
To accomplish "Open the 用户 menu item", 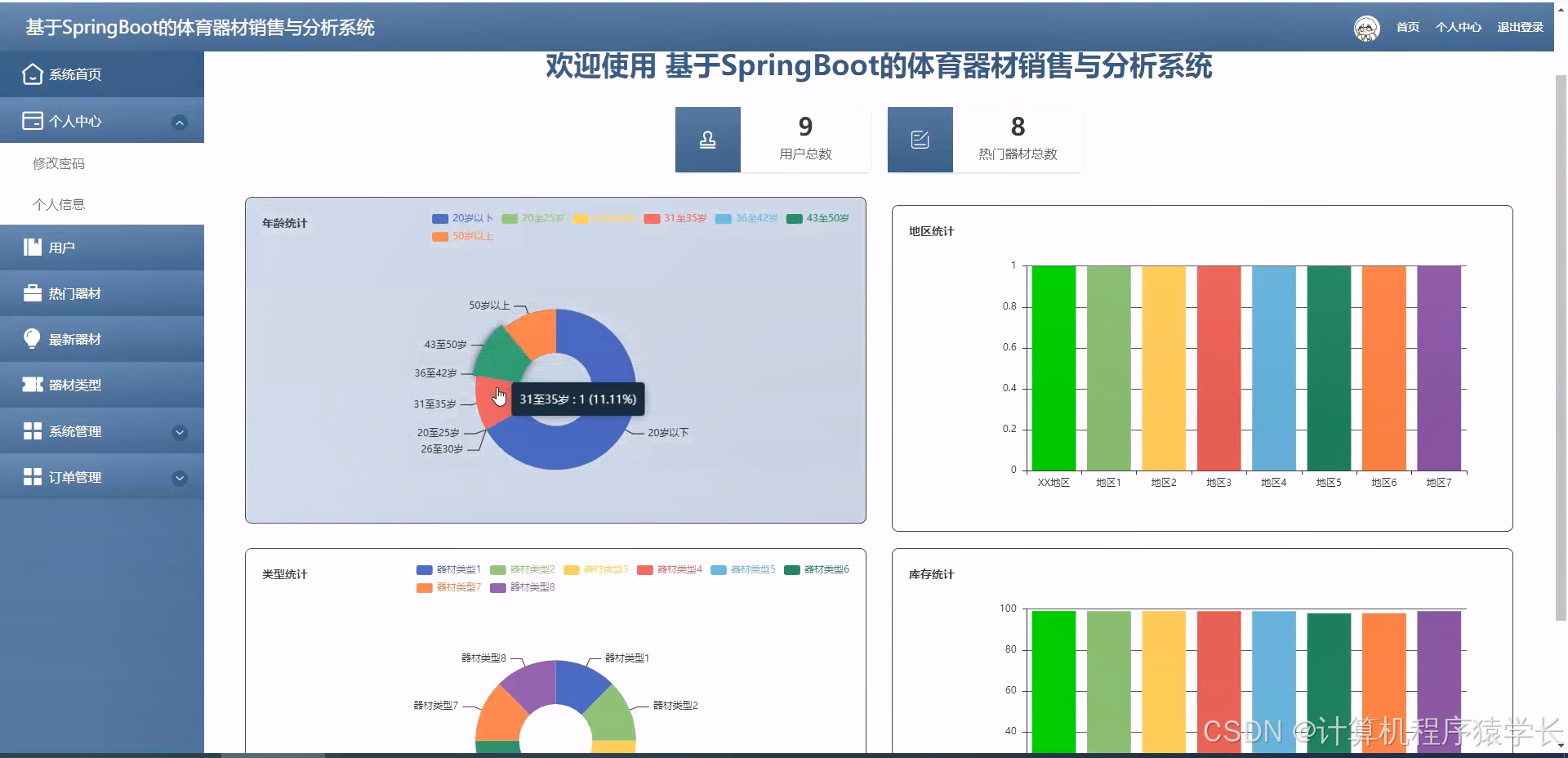I will 102,247.
